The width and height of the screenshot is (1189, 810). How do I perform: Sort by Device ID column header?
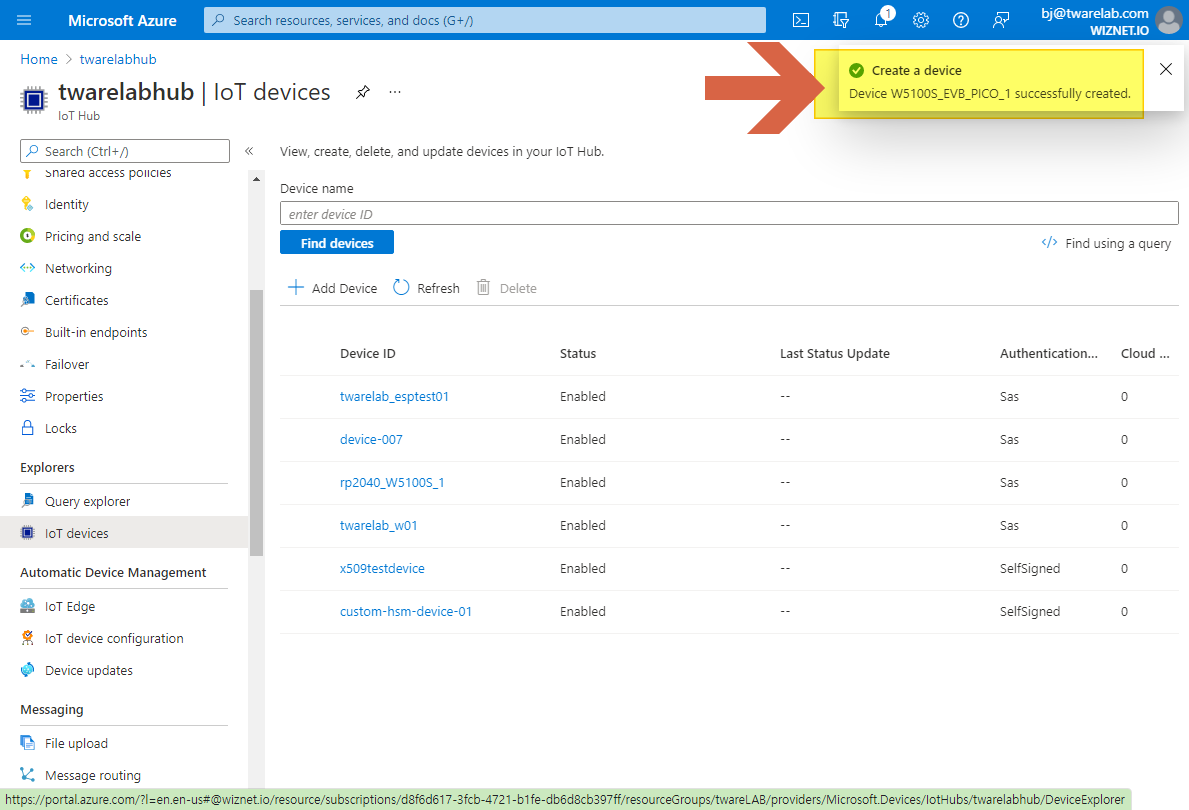(368, 353)
